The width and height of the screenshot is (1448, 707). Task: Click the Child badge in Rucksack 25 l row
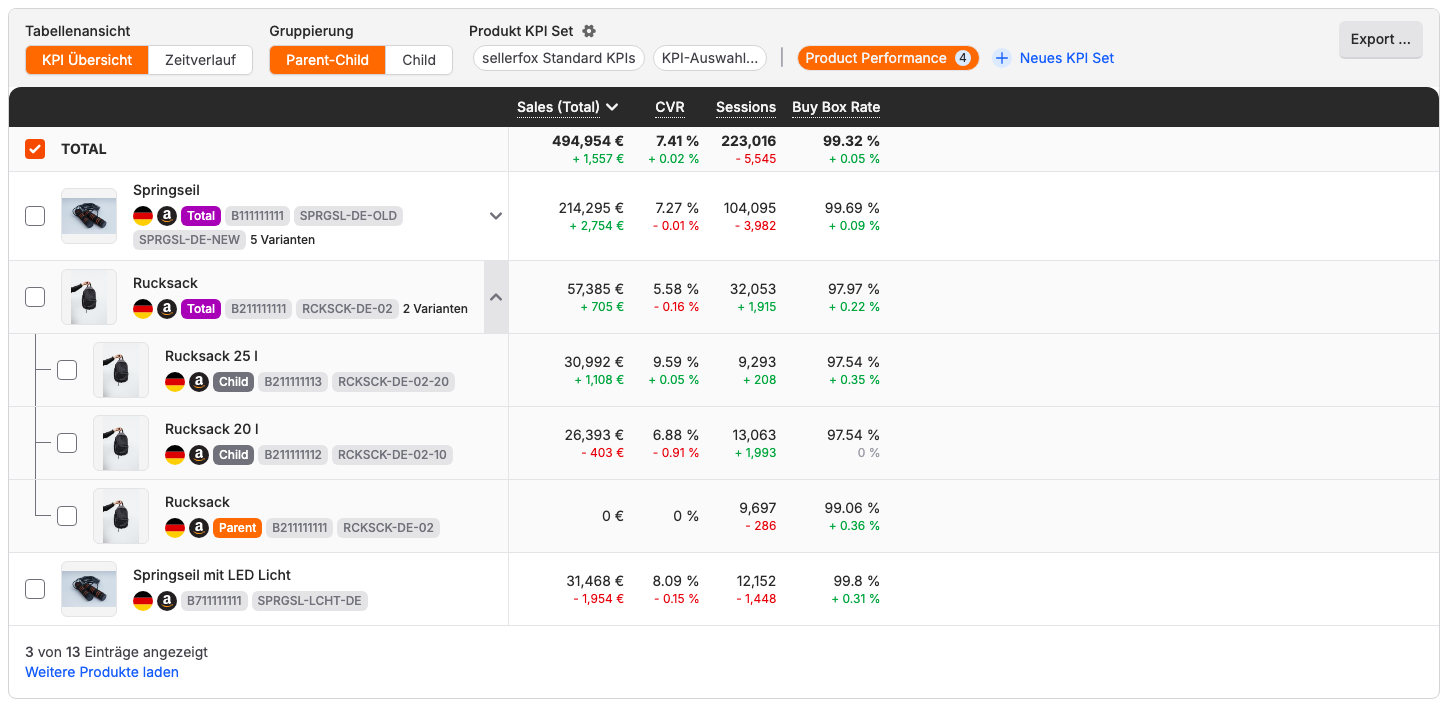click(233, 382)
